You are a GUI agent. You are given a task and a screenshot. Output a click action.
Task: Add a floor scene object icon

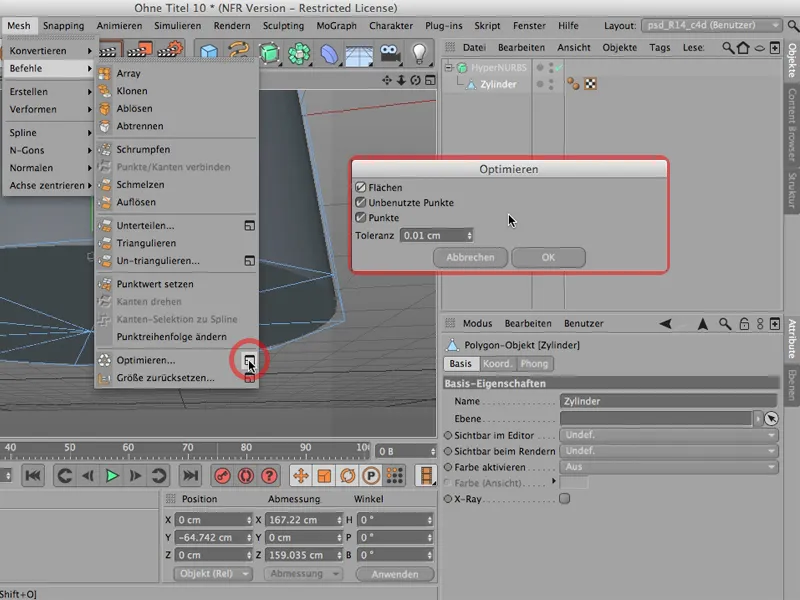359,54
